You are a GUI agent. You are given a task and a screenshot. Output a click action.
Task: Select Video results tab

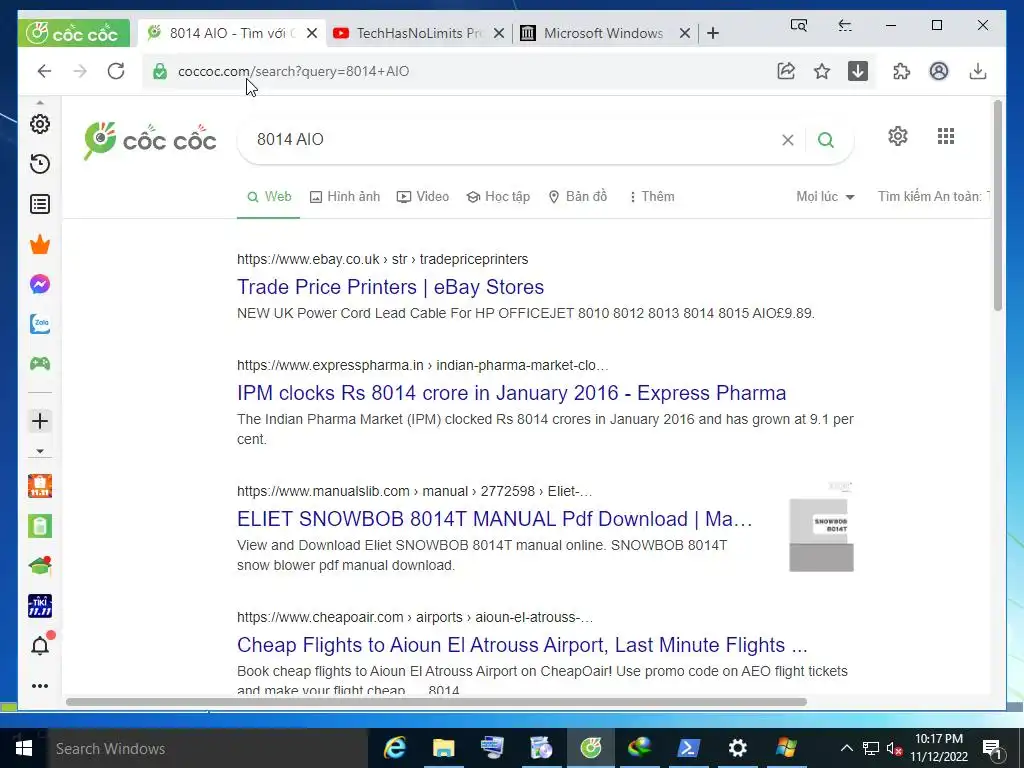[x=423, y=197]
